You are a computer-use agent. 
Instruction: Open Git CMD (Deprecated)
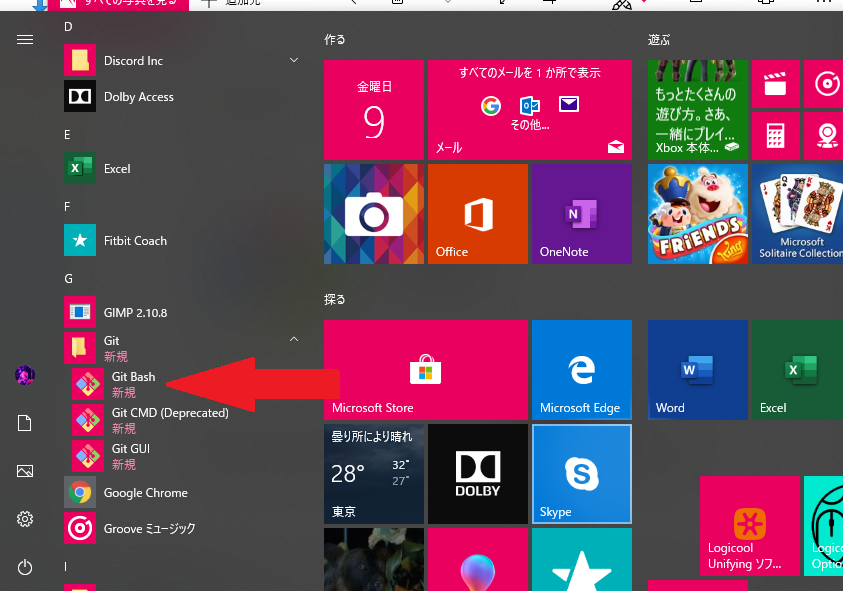pos(185,420)
